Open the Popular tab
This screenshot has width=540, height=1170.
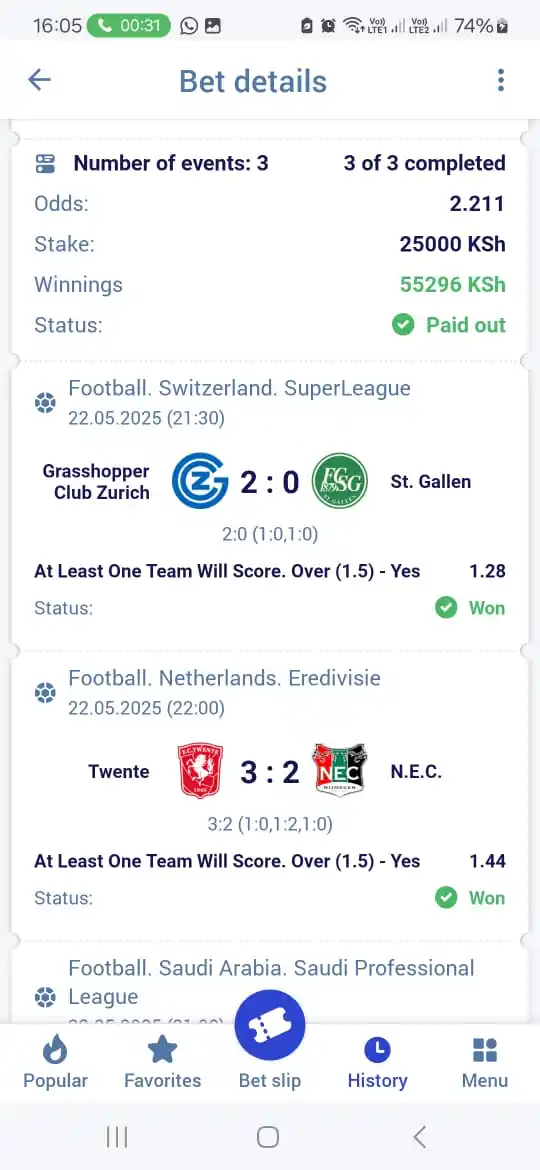click(55, 1063)
